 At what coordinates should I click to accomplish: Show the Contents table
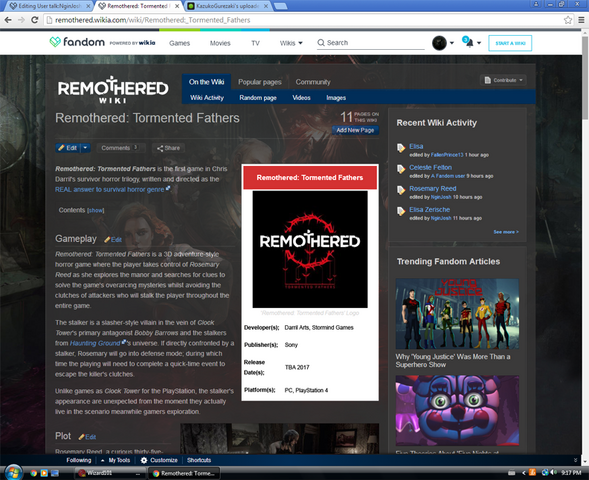95,210
